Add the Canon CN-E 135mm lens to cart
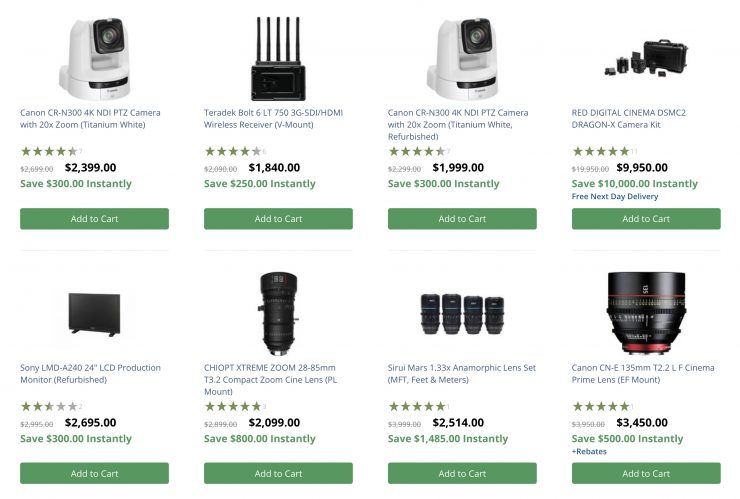Image resolution: width=740 pixels, height=499 pixels. (646, 473)
